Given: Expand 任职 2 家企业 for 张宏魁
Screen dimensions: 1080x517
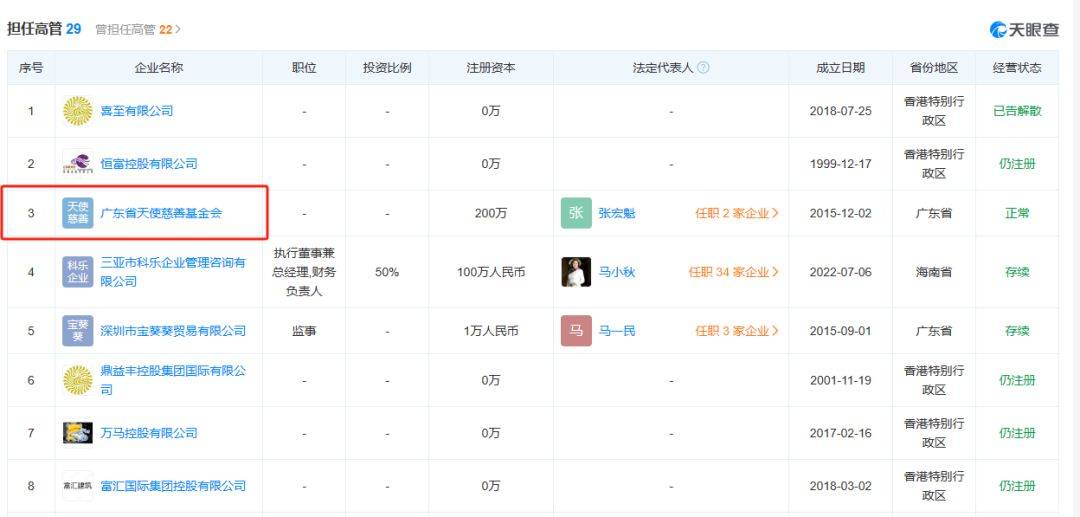Looking at the screenshot, I should click(737, 213).
